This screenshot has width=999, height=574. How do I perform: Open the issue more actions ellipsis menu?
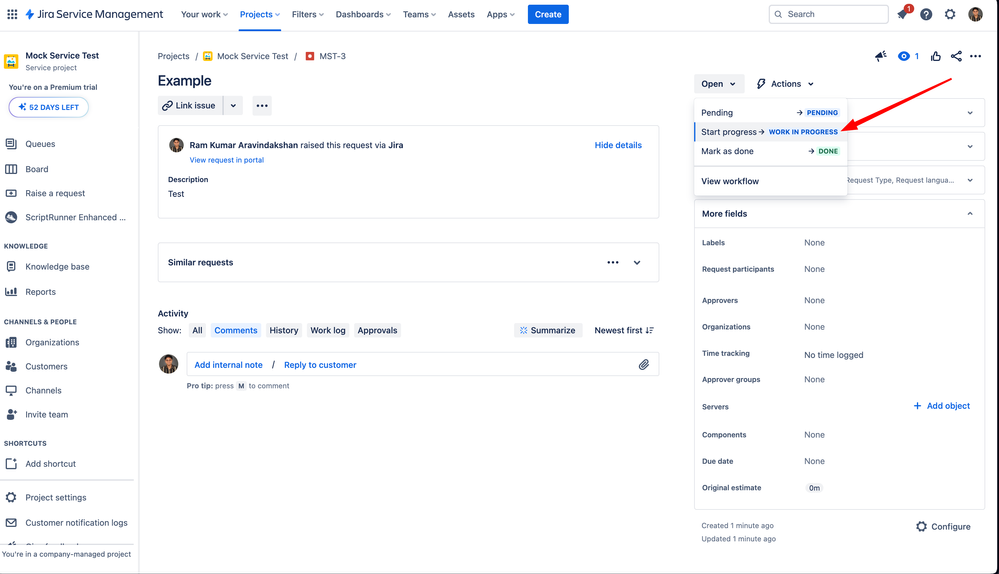pyautogui.click(x=975, y=56)
